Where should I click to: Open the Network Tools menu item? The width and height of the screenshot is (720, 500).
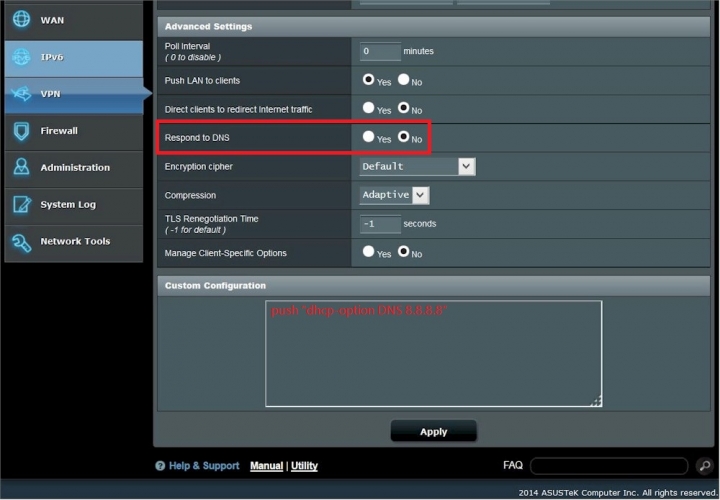(73, 243)
